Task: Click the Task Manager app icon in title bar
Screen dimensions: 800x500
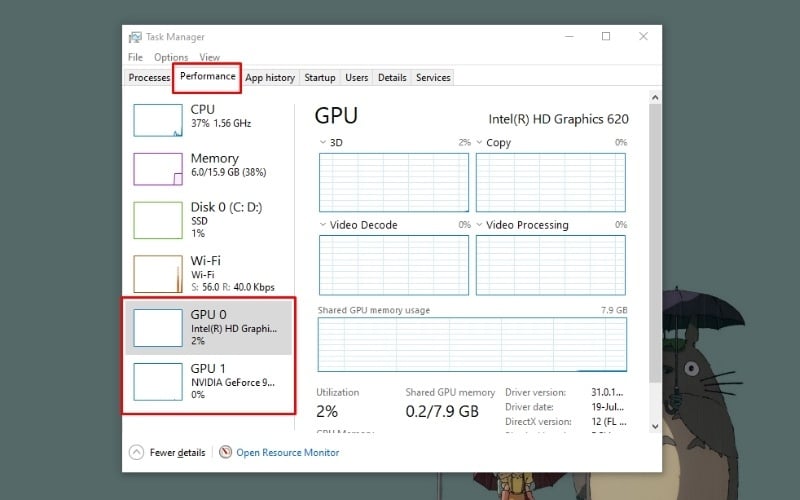Action: [x=135, y=37]
